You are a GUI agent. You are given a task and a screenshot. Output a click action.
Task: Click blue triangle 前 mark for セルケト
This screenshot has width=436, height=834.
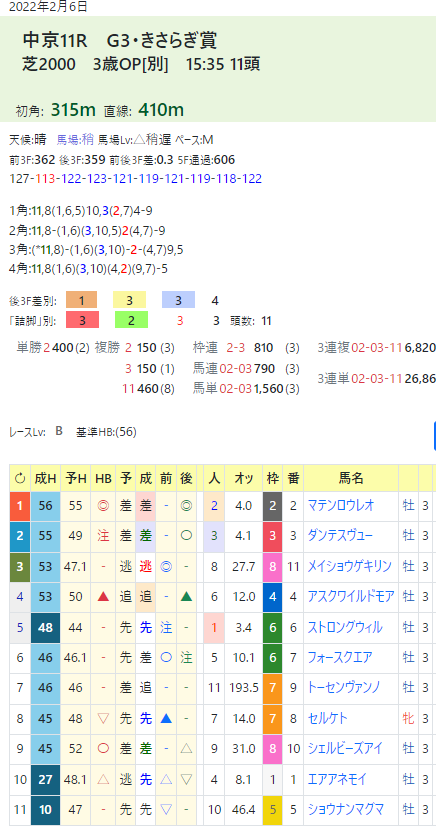coord(166,718)
